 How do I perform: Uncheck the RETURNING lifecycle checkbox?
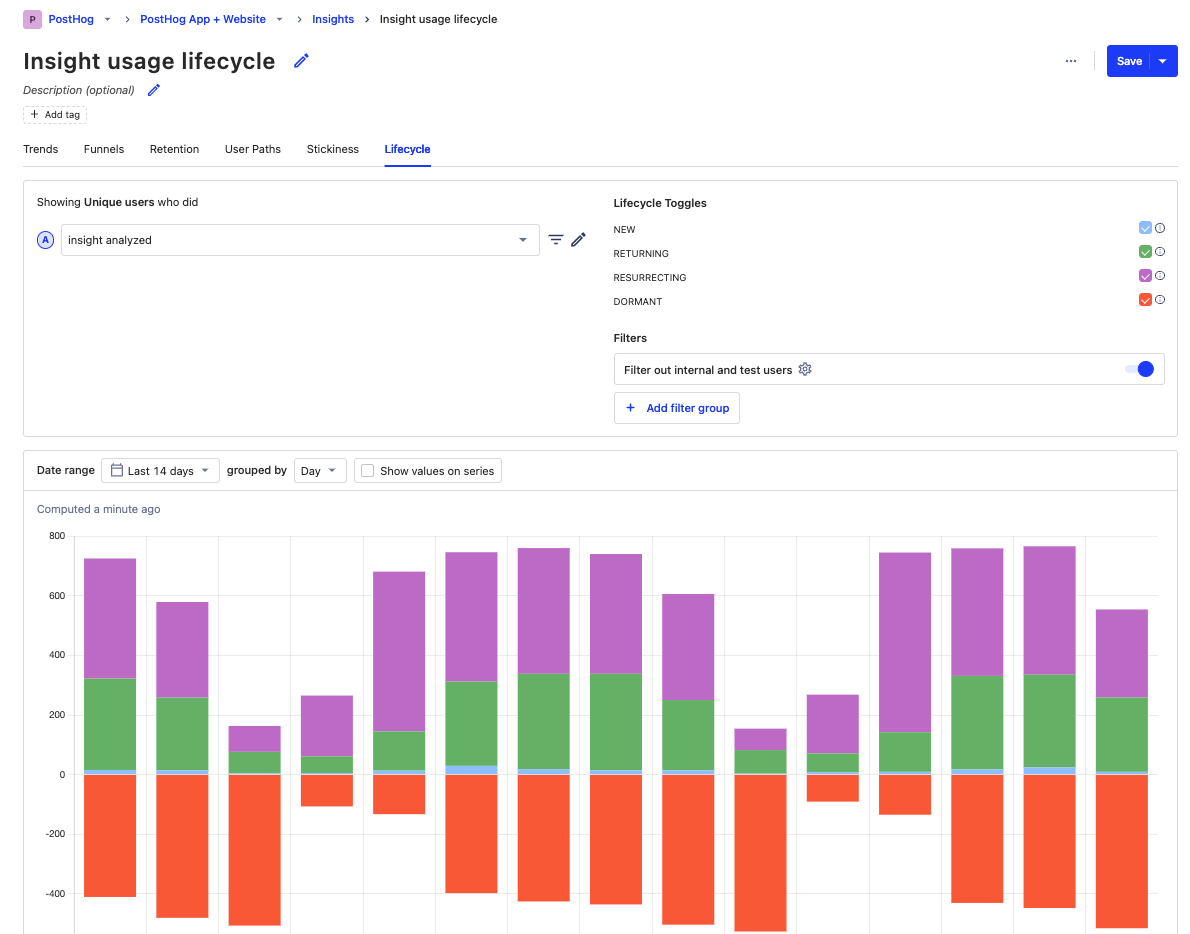[1145, 252]
